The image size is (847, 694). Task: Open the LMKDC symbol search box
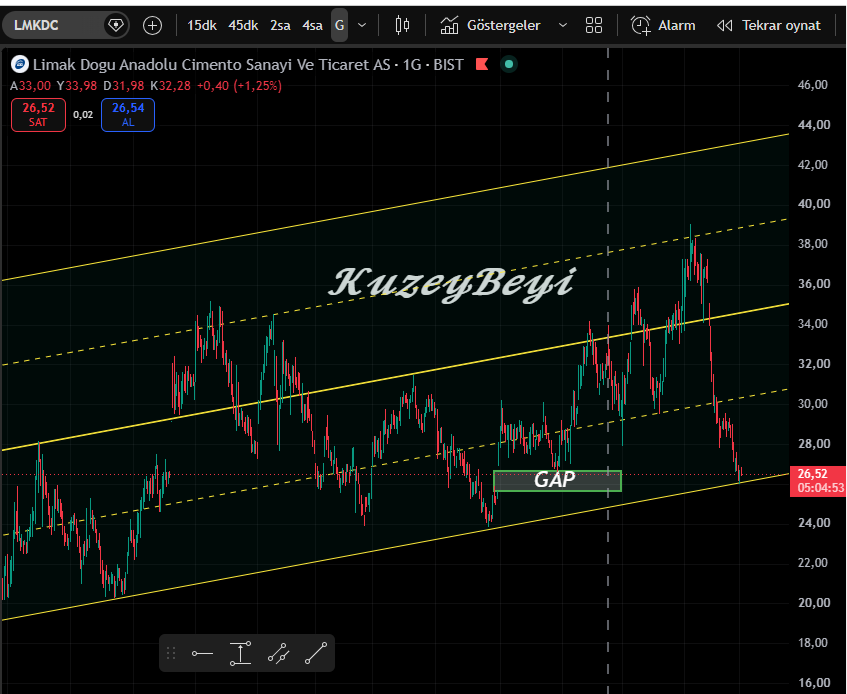pos(54,25)
